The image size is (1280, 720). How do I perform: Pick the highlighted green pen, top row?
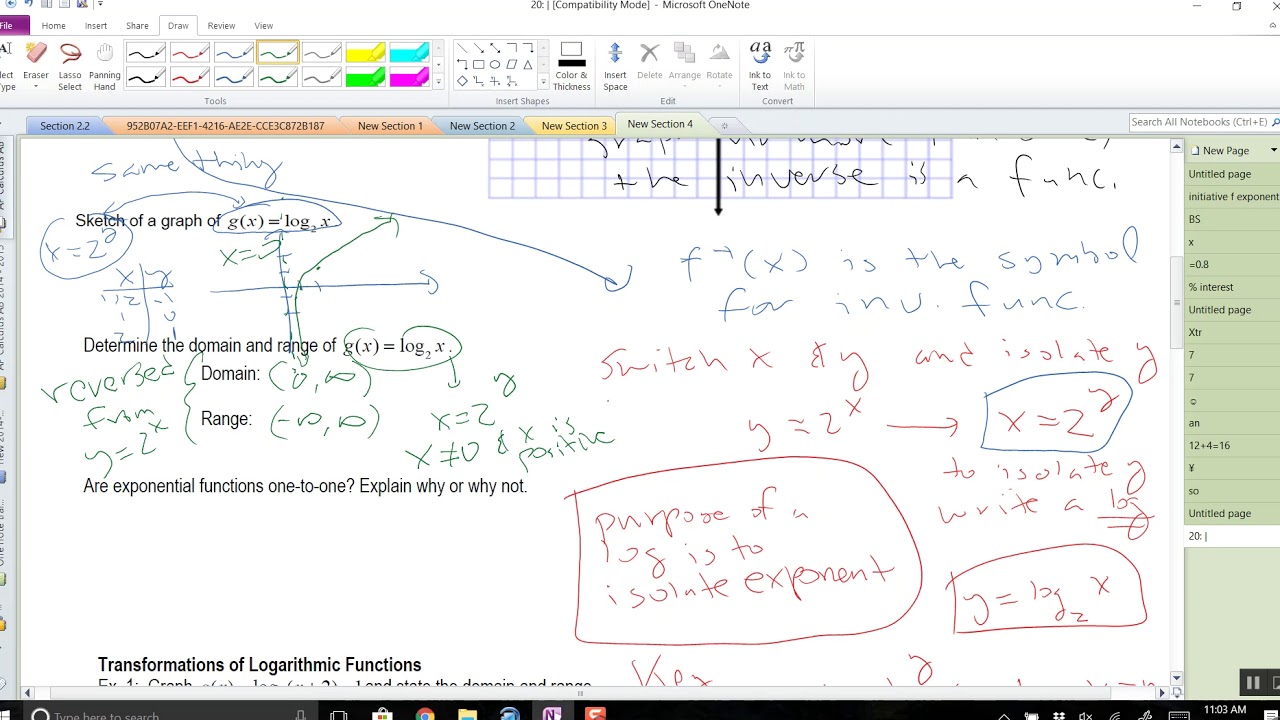tap(277, 53)
